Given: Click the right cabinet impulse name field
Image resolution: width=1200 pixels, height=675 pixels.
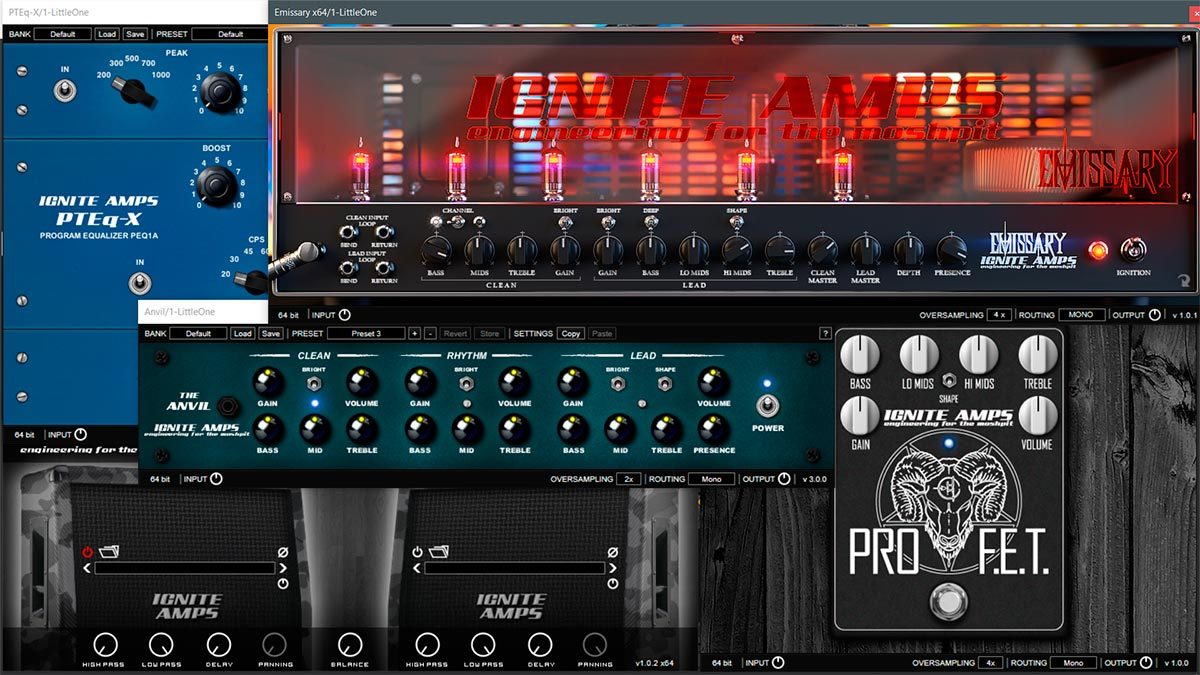Looking at the screenshot, I should pyautogui.click(x=515, y=568).
